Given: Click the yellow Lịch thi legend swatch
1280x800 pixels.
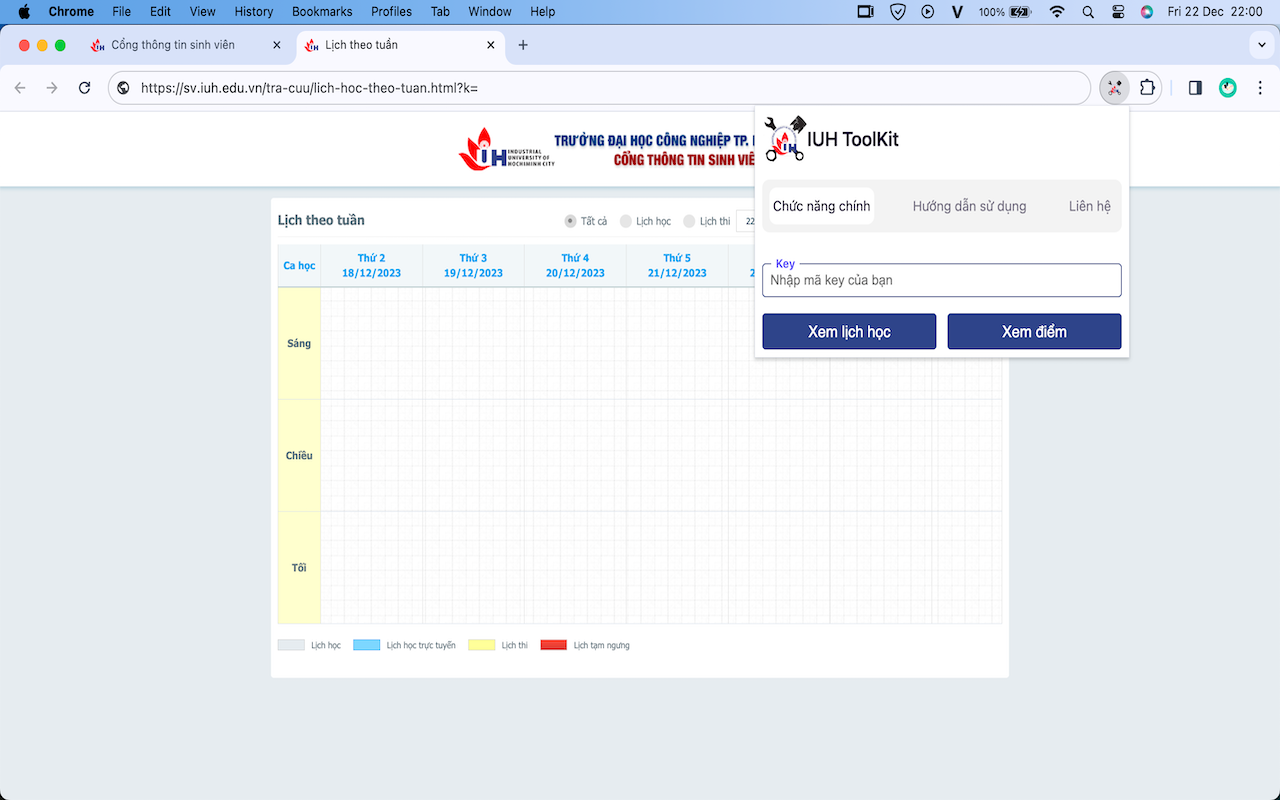Looking at the screenshot, I should (482, 645).
